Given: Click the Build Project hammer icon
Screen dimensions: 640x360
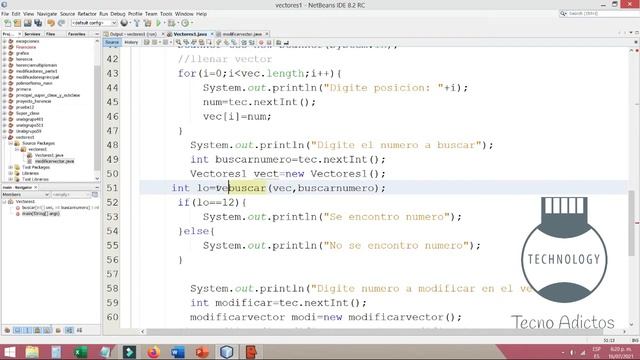Looking at the screenshot, I should coord(137,23).
